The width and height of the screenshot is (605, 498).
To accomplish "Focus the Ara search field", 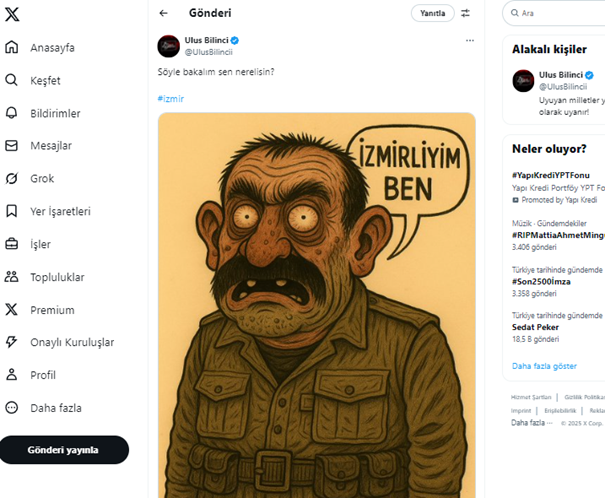I will pyautogui.click(x=560, y=13).
